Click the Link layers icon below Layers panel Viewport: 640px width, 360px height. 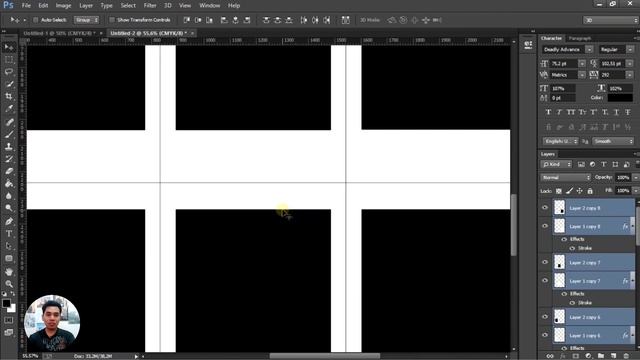pyautogui.click(x=550, y=356)
